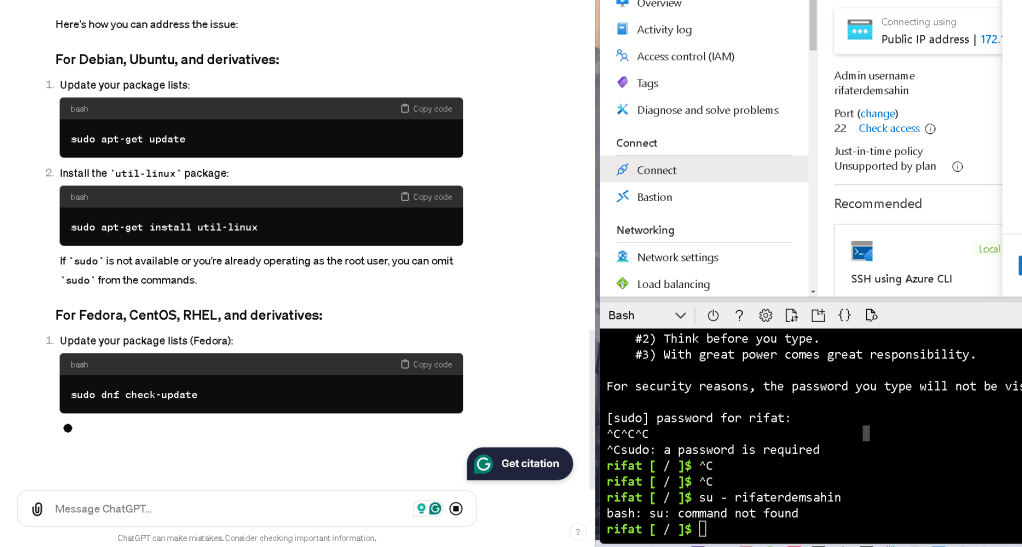Restart Cloud Shell with the power icon
Image resolution: width=1022 pixels, height=547 pixels.
point(713,316)
